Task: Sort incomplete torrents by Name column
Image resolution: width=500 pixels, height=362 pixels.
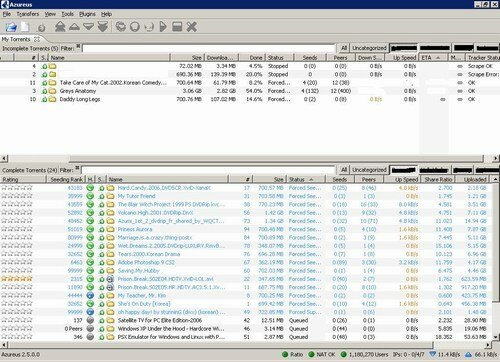Action: [109, 58]
